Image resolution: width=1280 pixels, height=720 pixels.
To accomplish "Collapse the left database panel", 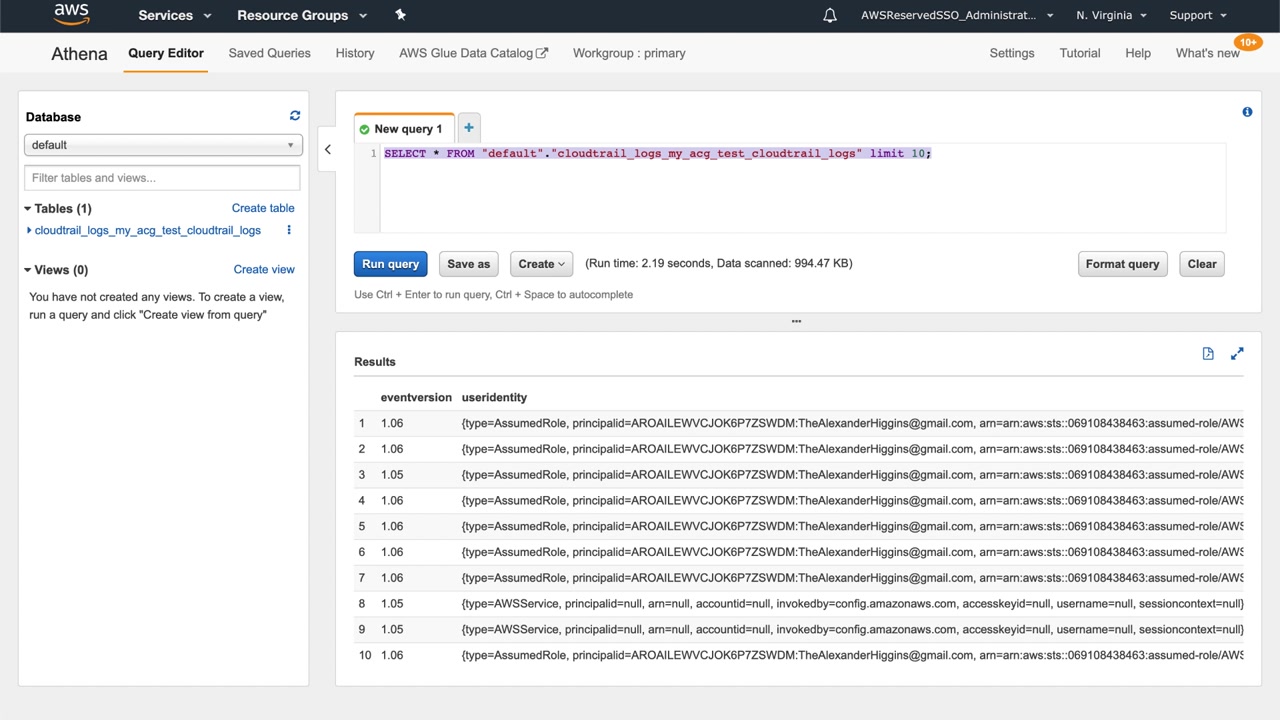I will click(327, 150).
